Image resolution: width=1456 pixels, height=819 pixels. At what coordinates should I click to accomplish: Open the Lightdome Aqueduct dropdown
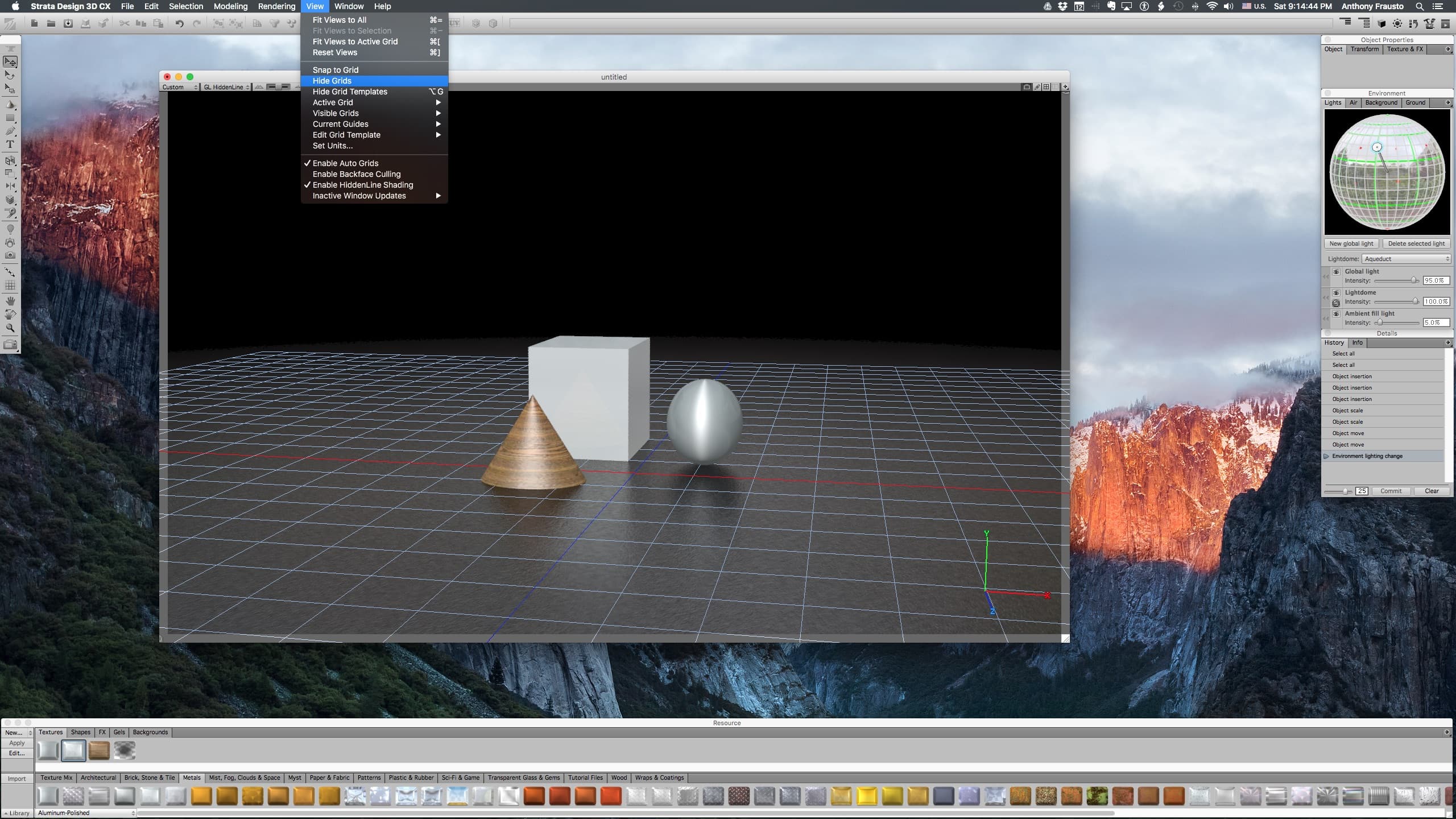[x=1406, y=259]
